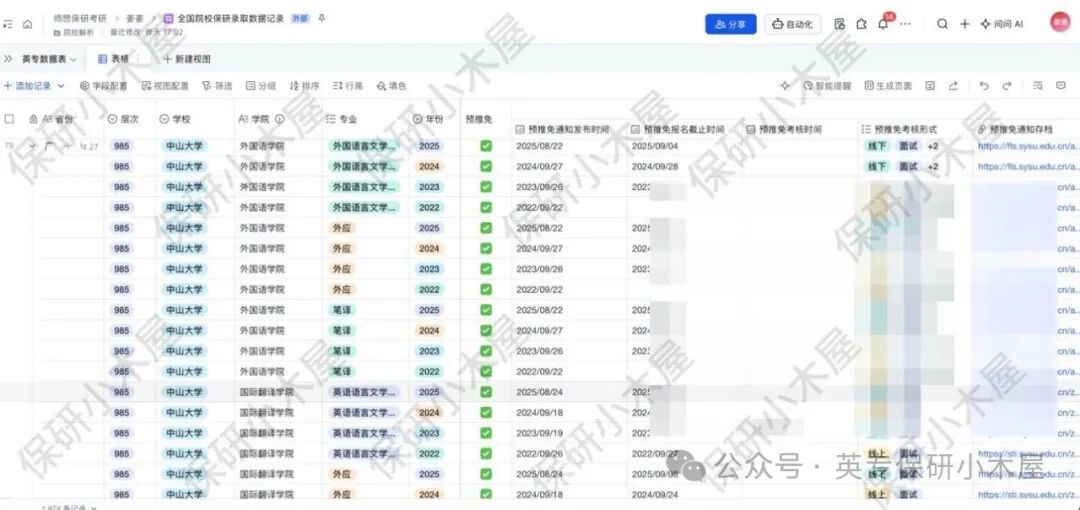Open dropdown arrow beside 添加记录
The image size is (1080, 510).
click(x=61, y=86)
